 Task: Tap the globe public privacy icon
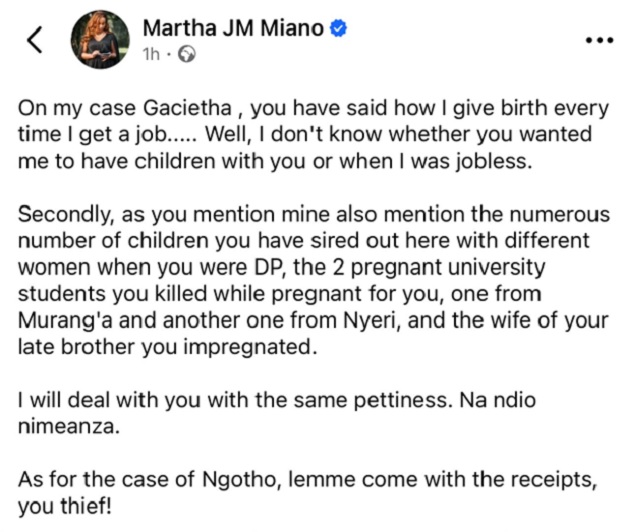(186, 55)
